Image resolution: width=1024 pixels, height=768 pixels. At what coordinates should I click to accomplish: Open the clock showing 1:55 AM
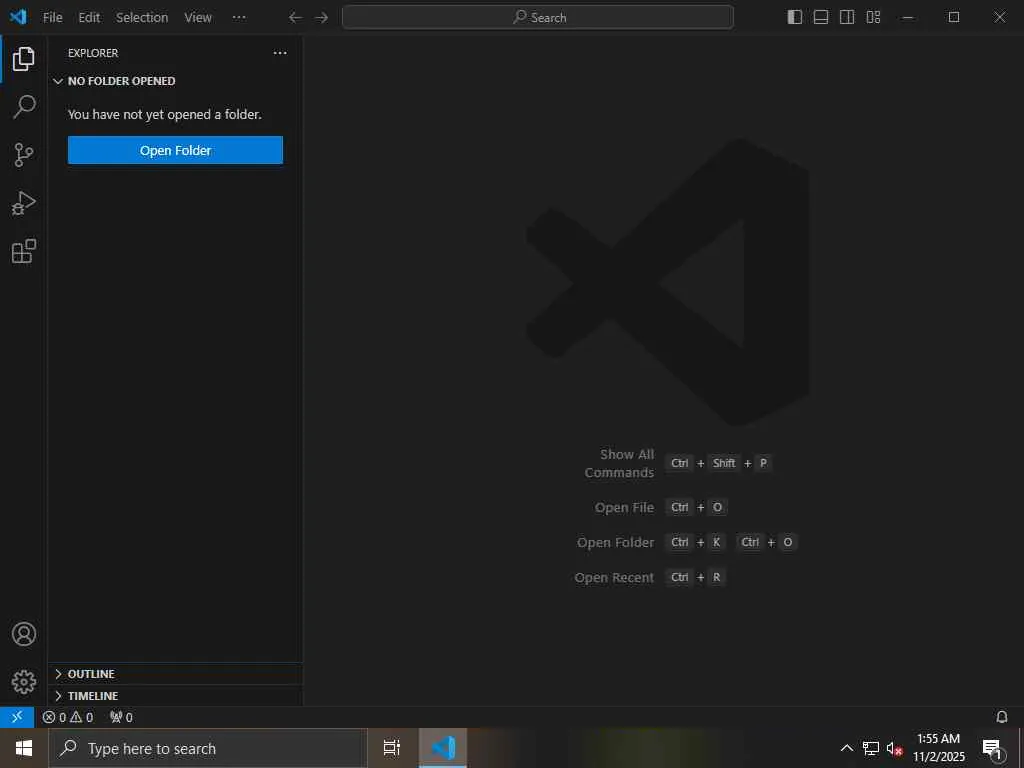click(x=938, y=748)
